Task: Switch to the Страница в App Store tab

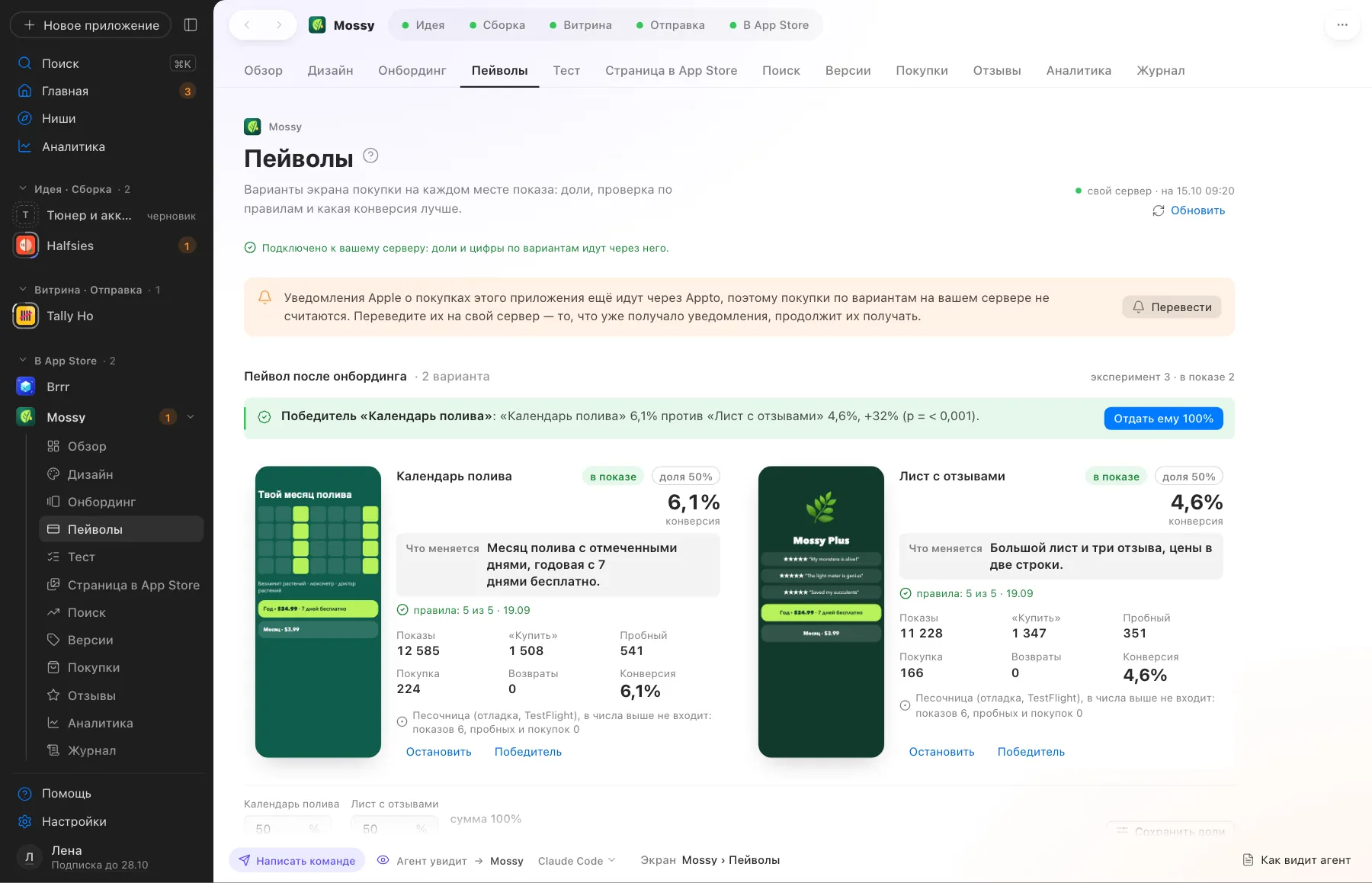Action: click(671, 70)
